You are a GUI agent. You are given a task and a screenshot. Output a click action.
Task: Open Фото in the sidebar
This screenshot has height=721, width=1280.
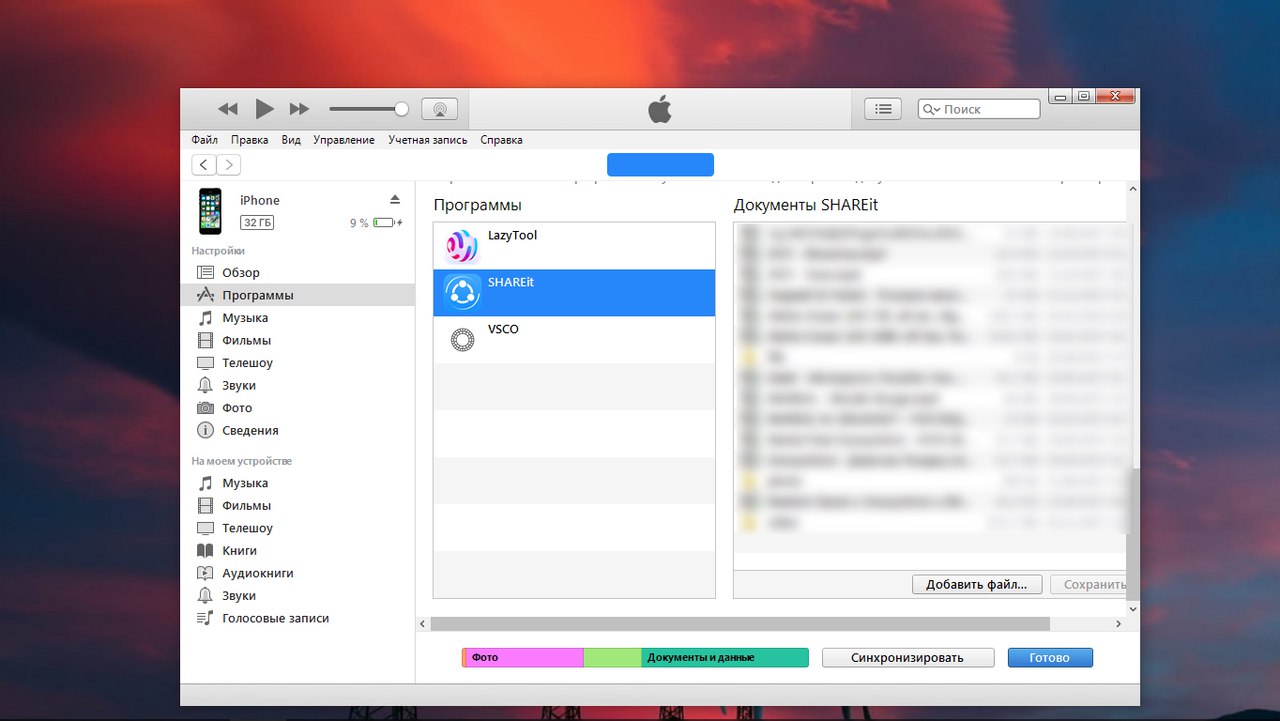(298, 408)
